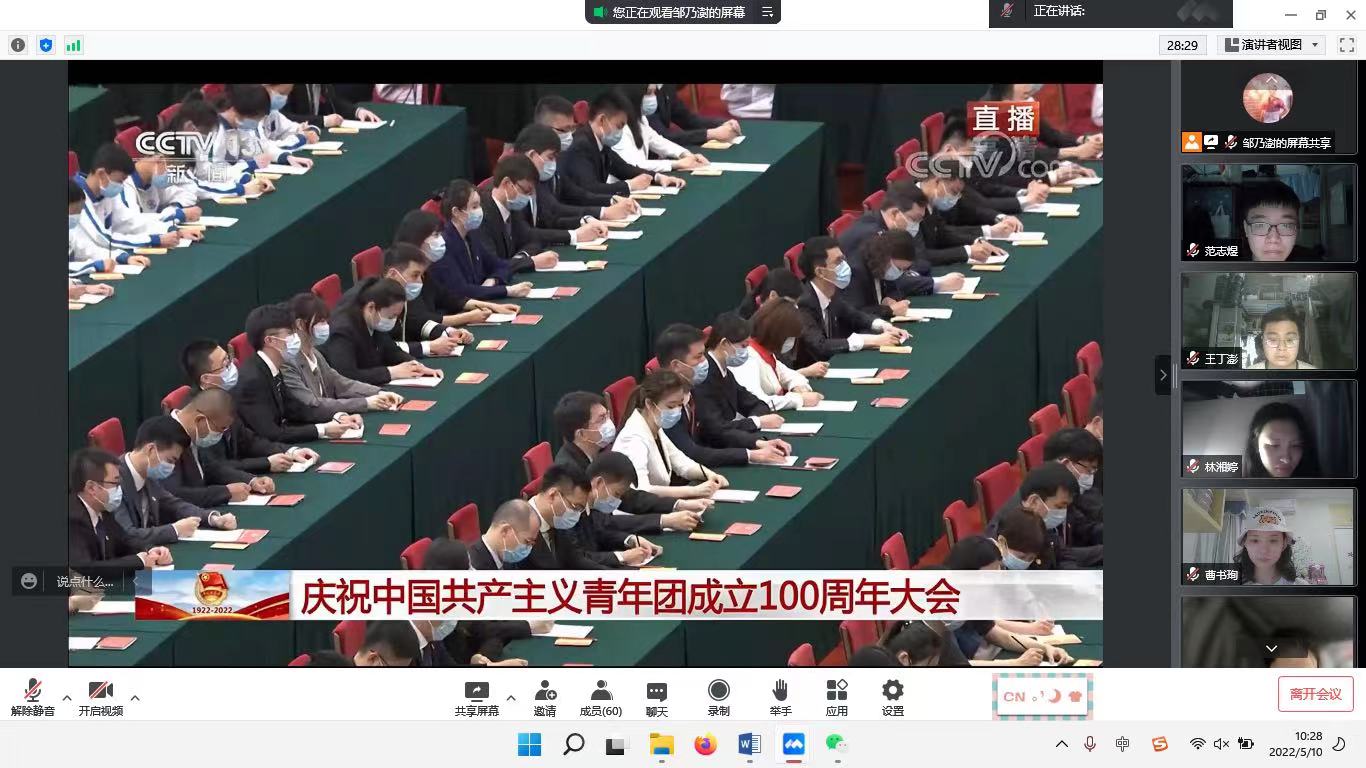The height and width of the screenshot is (768, 1366).
Task: Open the meeting info icon
Action: [18, 45]
